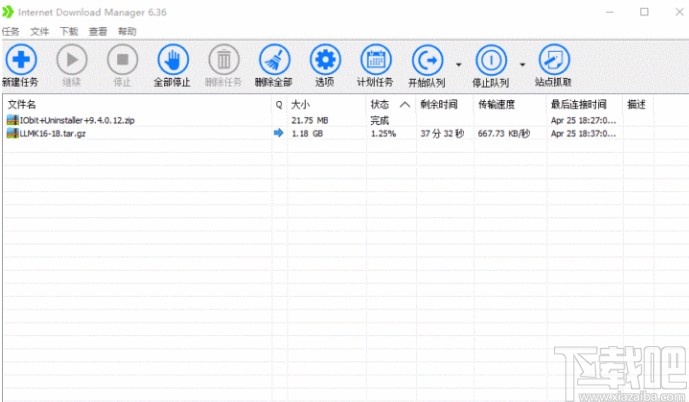Viewport: 689px width, 402px height.
Task: Click Apr 25 18:37 last connection cell
Action: [584, 133]
